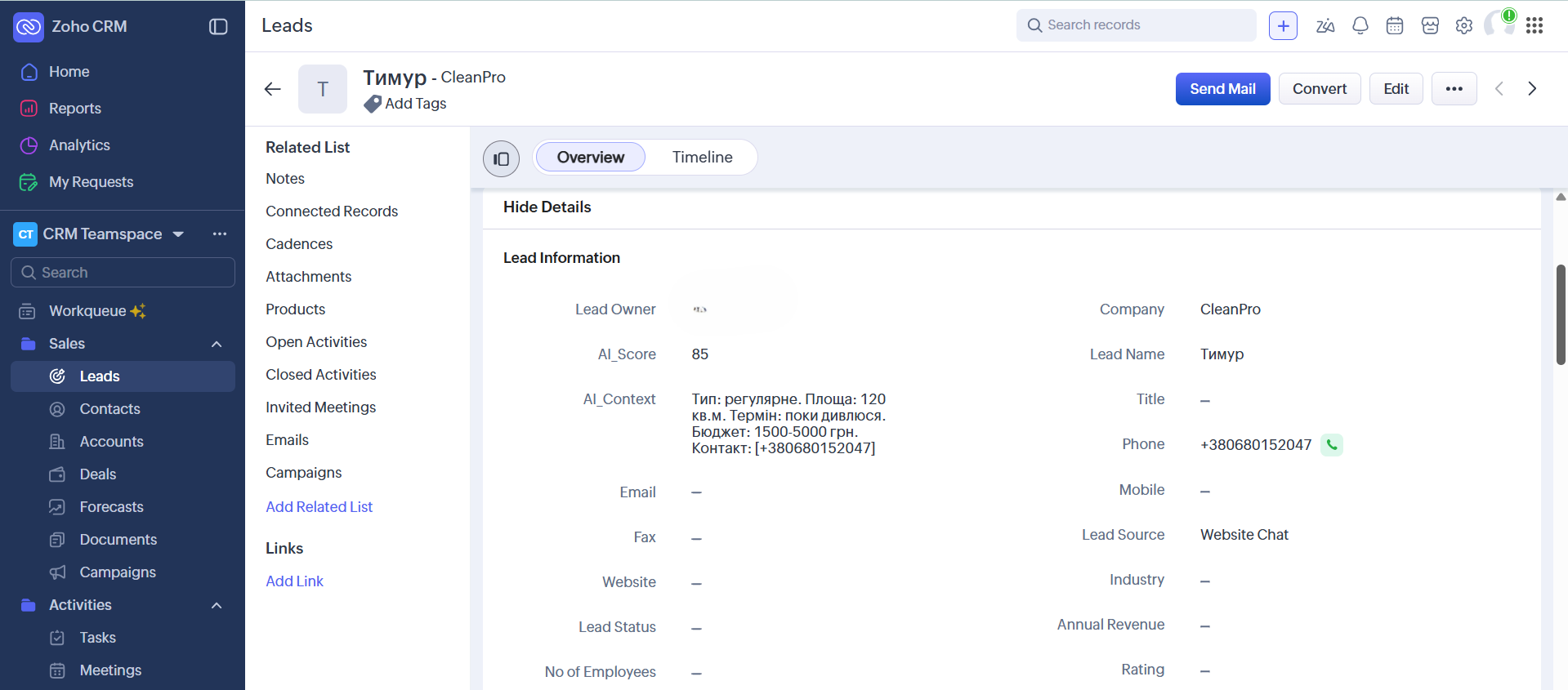Switch to the Timeline tab

[x=702, y=157]
